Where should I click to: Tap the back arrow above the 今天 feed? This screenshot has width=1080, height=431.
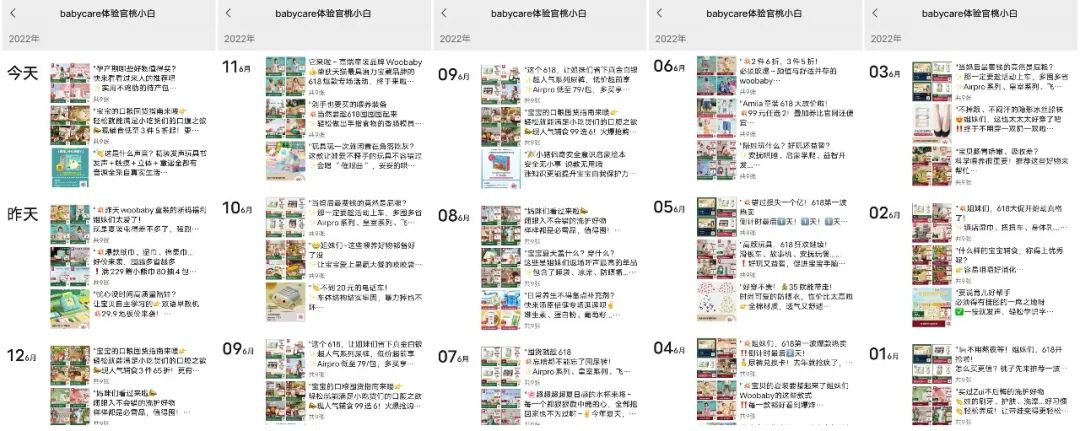[x=12, y=13]
